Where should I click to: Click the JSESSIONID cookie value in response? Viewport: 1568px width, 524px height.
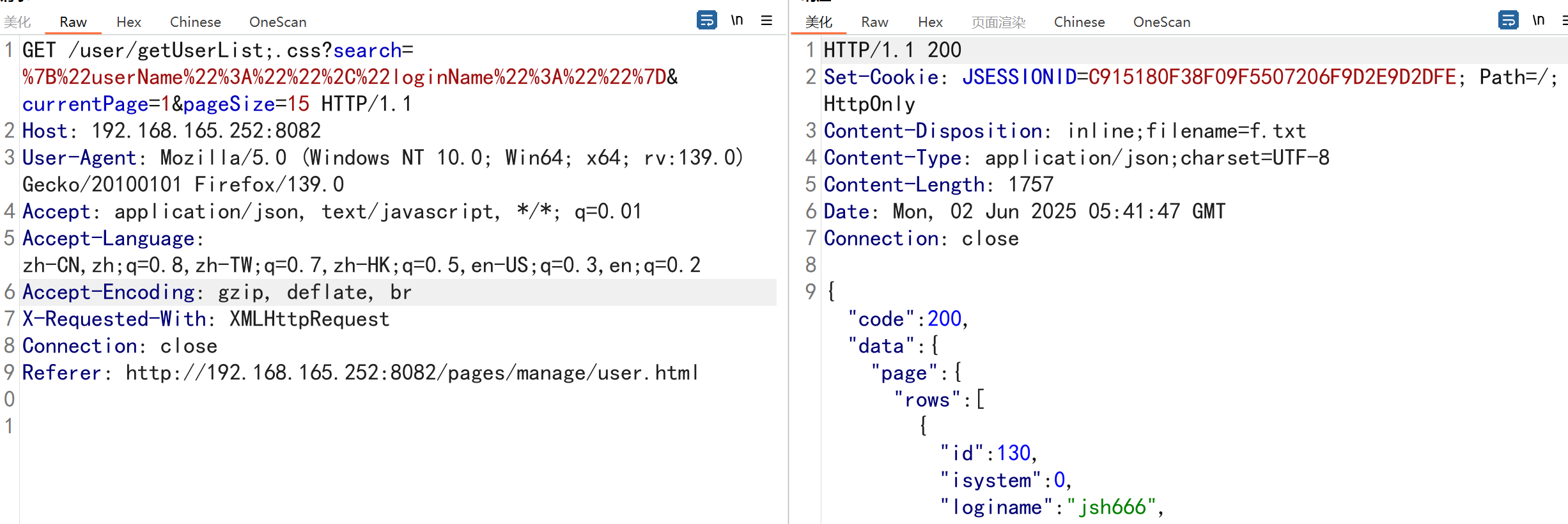point(1272,77)
